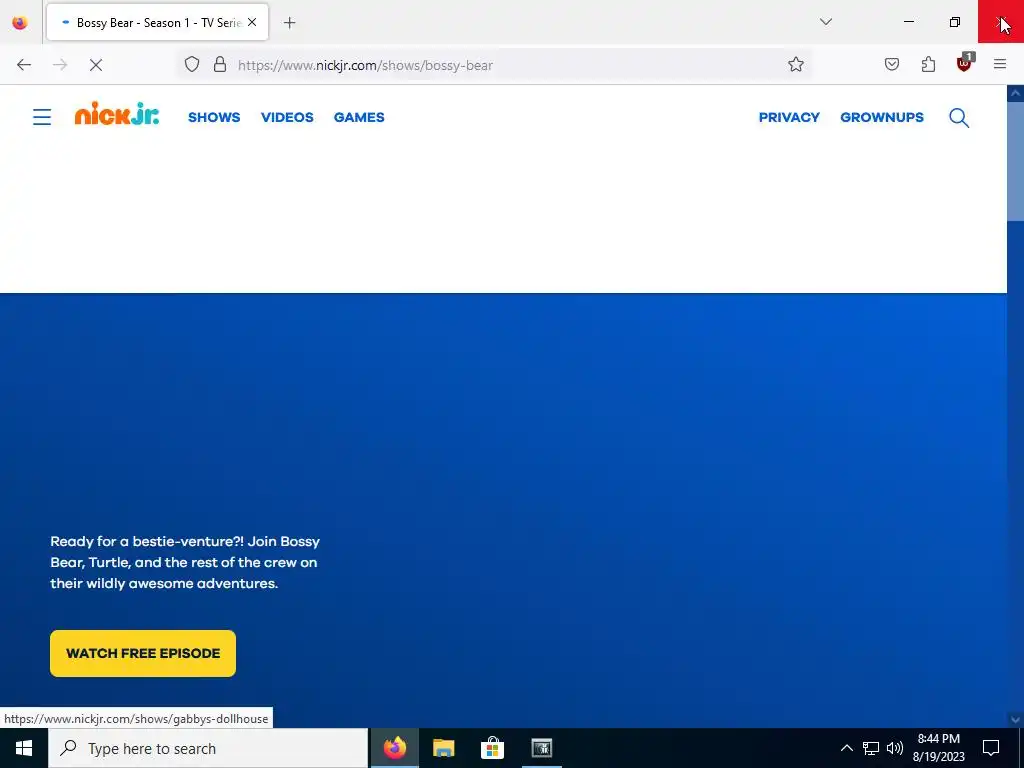Open Microsoft Store from the taskbar
This screenshot has width=1024, height=768.
coord(492,748)
